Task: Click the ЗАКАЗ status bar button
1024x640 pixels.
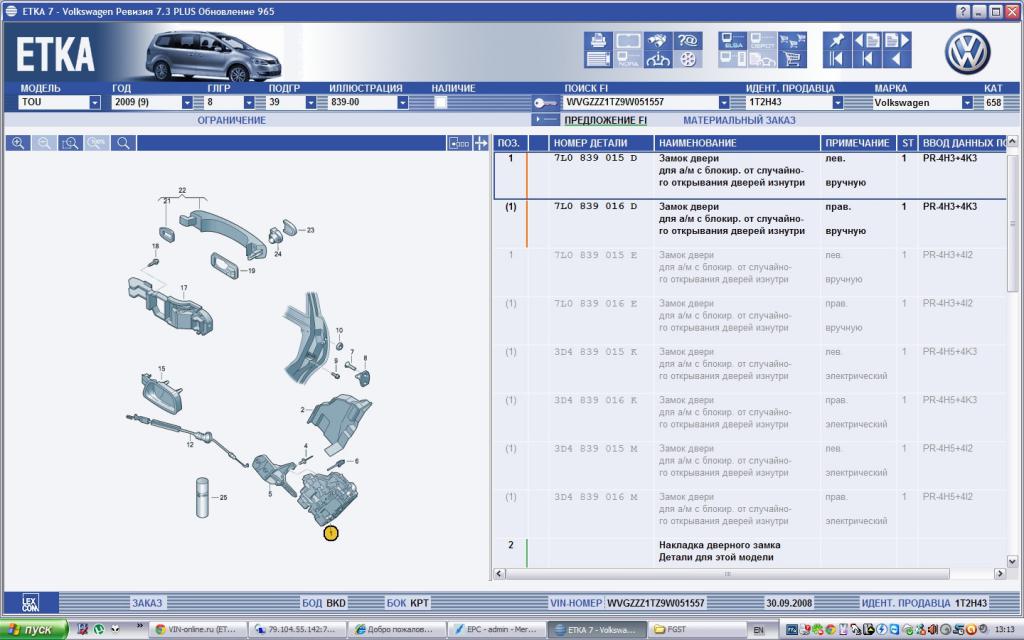Action: (147, 603)
